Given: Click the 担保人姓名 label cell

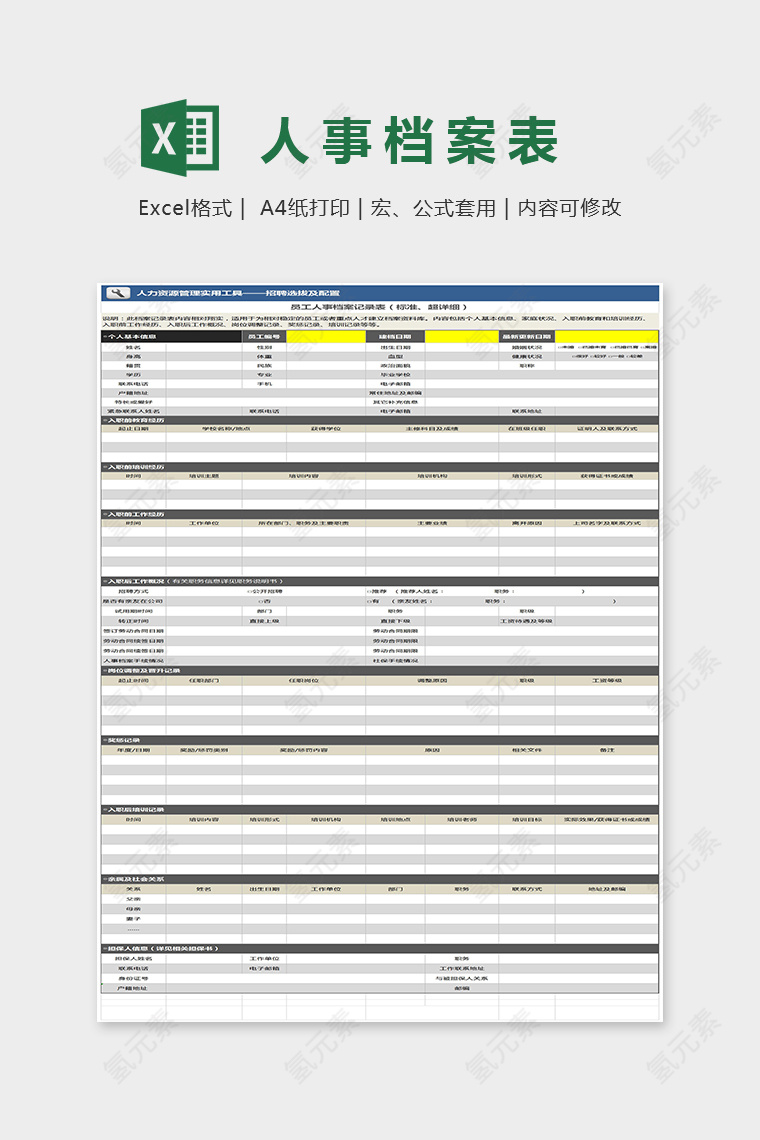Looking at the screenshot, I should tap(134, 959).
